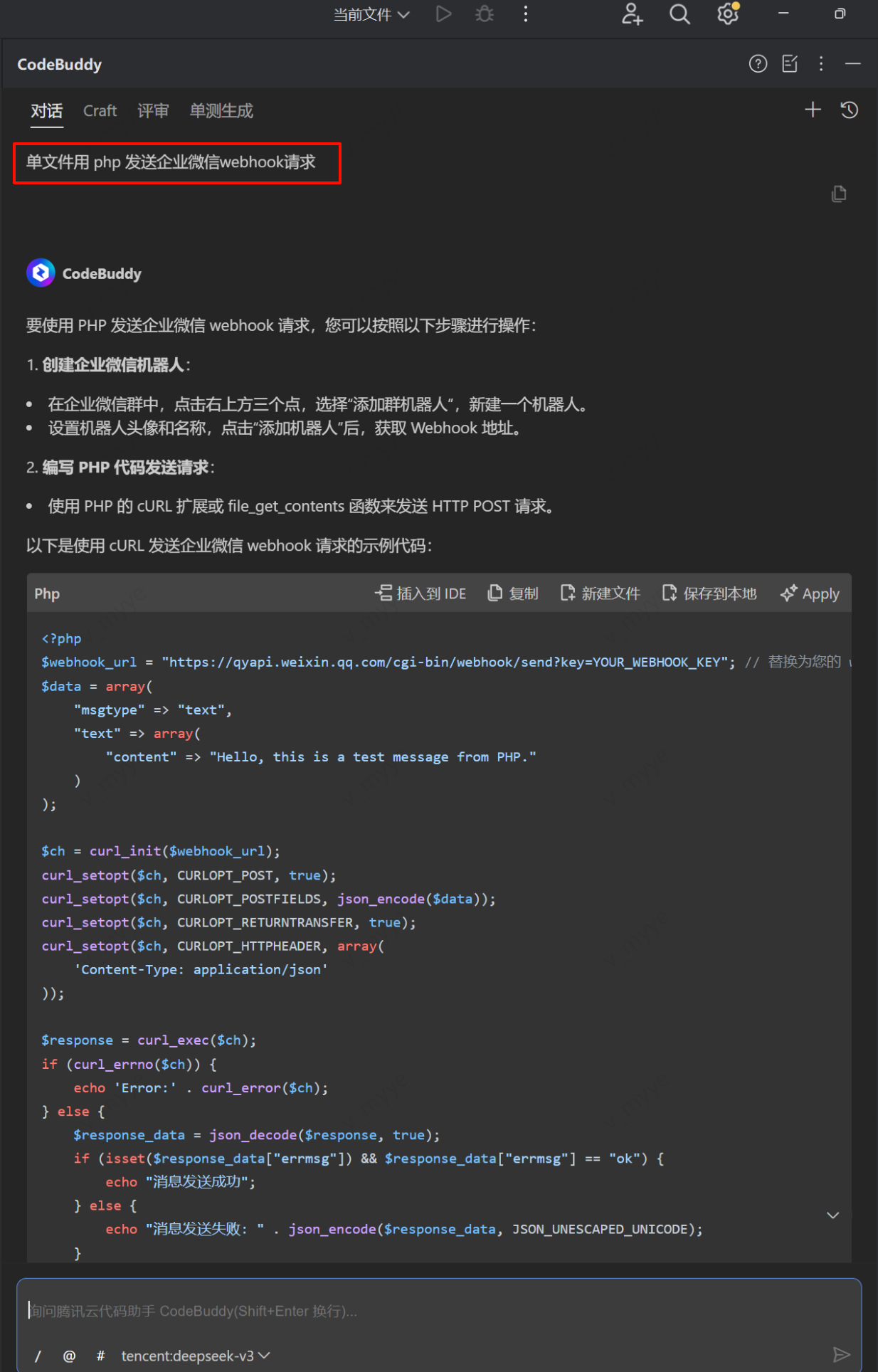Click the CodeBuddy feedback note icon
Screen dimensions: 878x1372
point(790,64)
